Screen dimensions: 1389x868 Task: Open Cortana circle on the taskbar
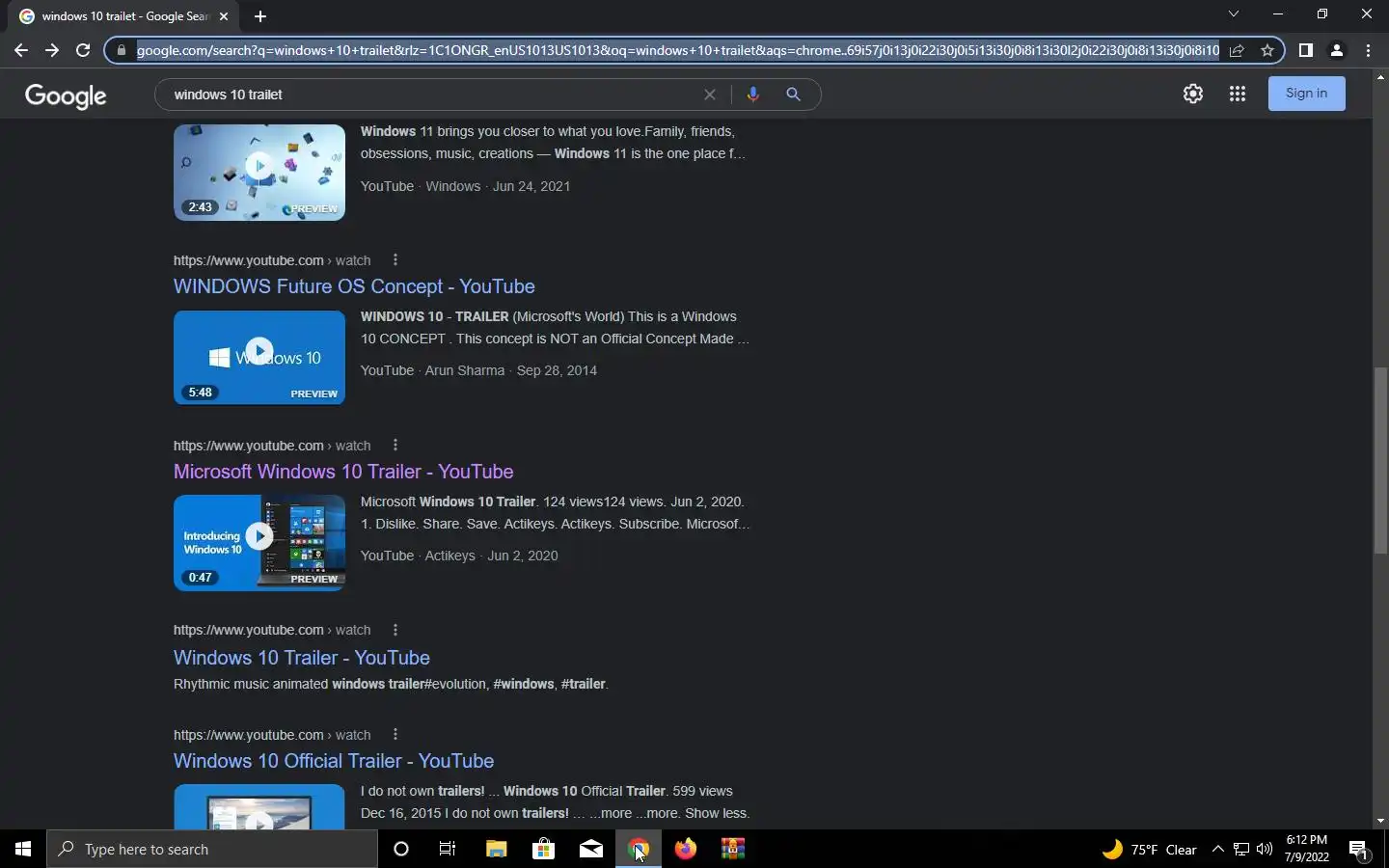point(401,849)
